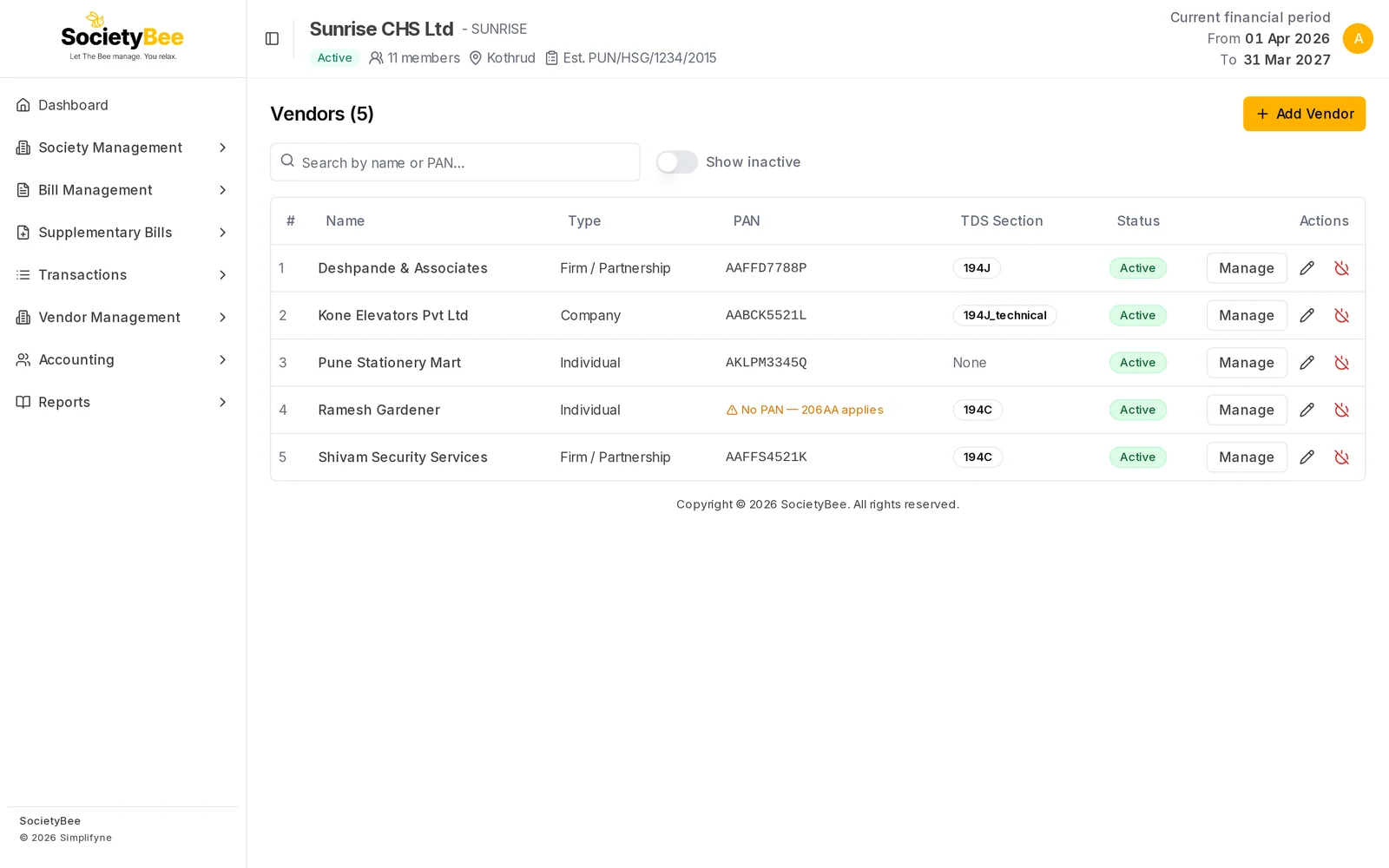Click the SocietyBee logo
Image resolution: width=1389 pixels, height=868 pixels.
click(x=122, y=36)
